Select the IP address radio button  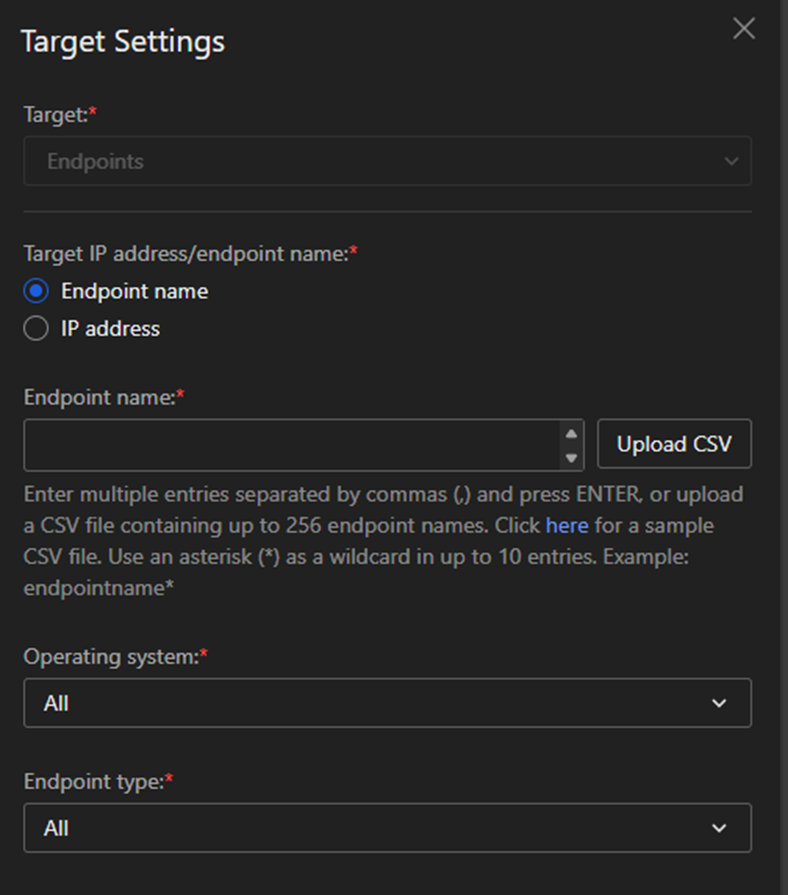pos(36,328)
